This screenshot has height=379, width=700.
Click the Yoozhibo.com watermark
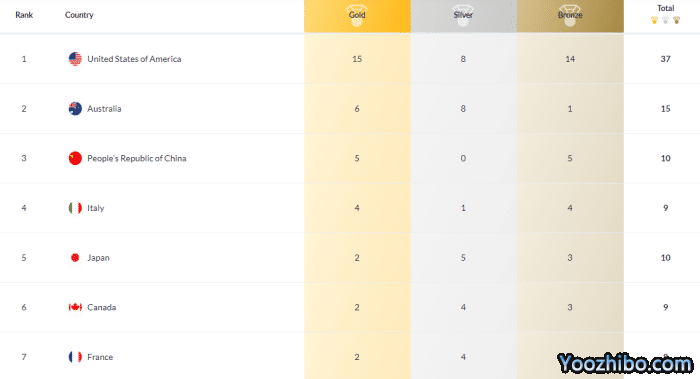point(625,363)
